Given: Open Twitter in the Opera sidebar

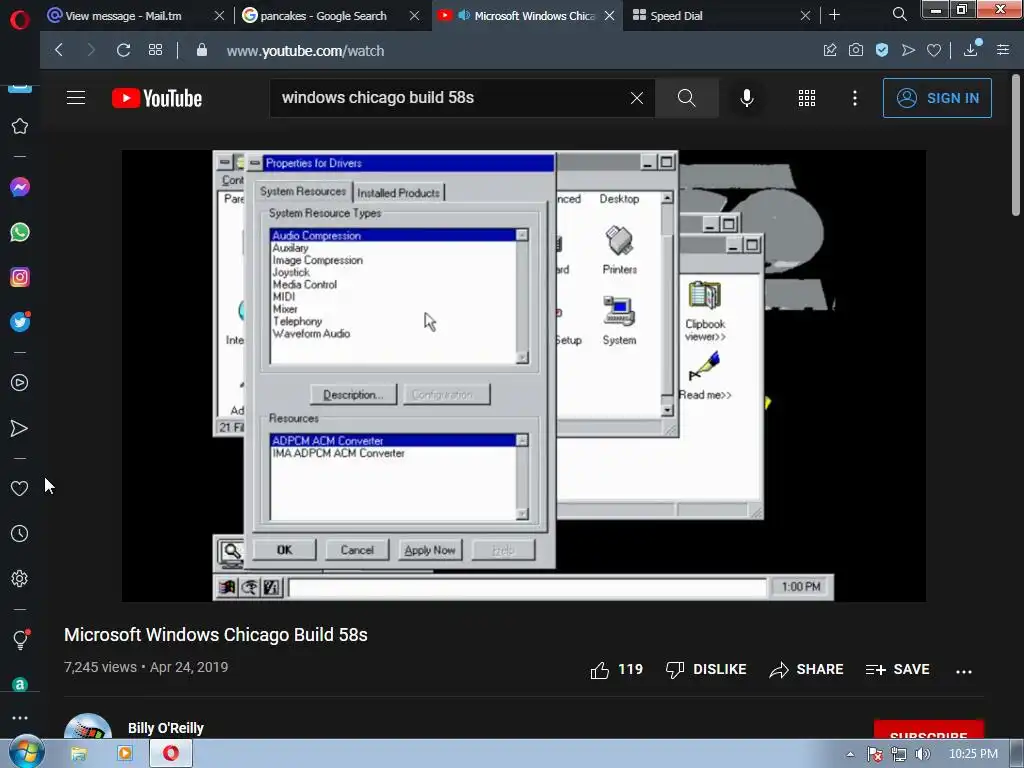Looking at the screenshot, I should tap(20, 322).
